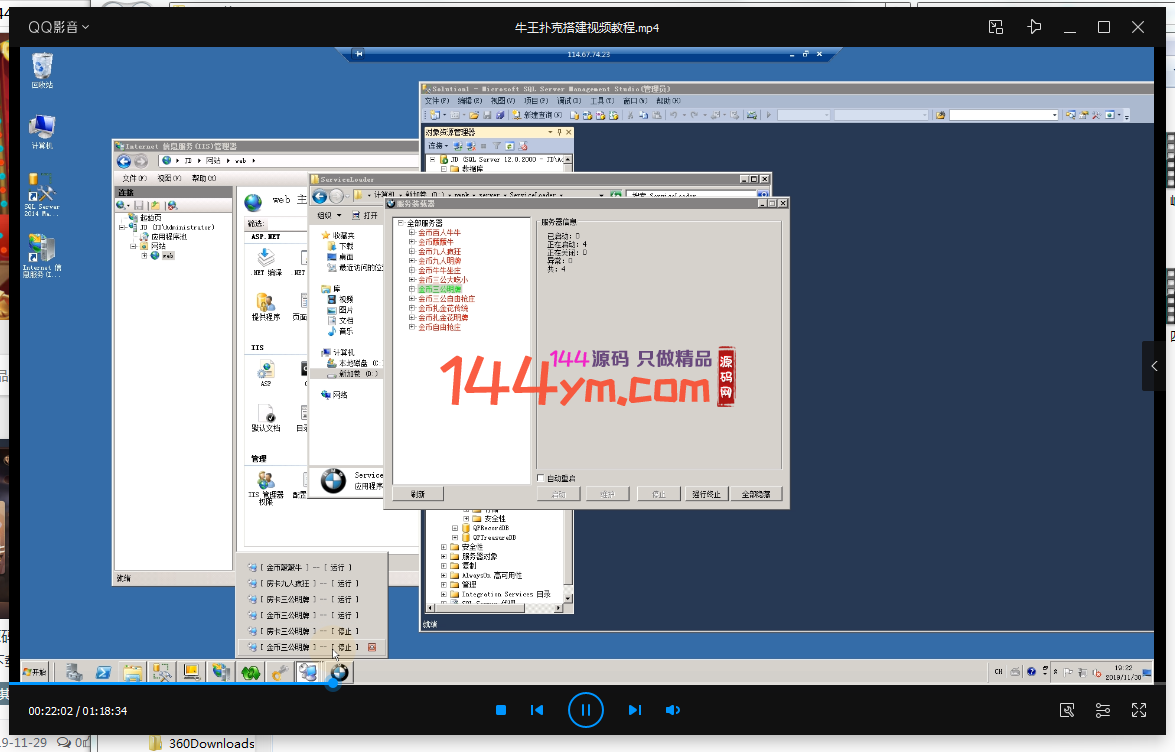Skip to the next video
Image resolution: width=1175 pixels, height=752 pixels.
(634, 710)
